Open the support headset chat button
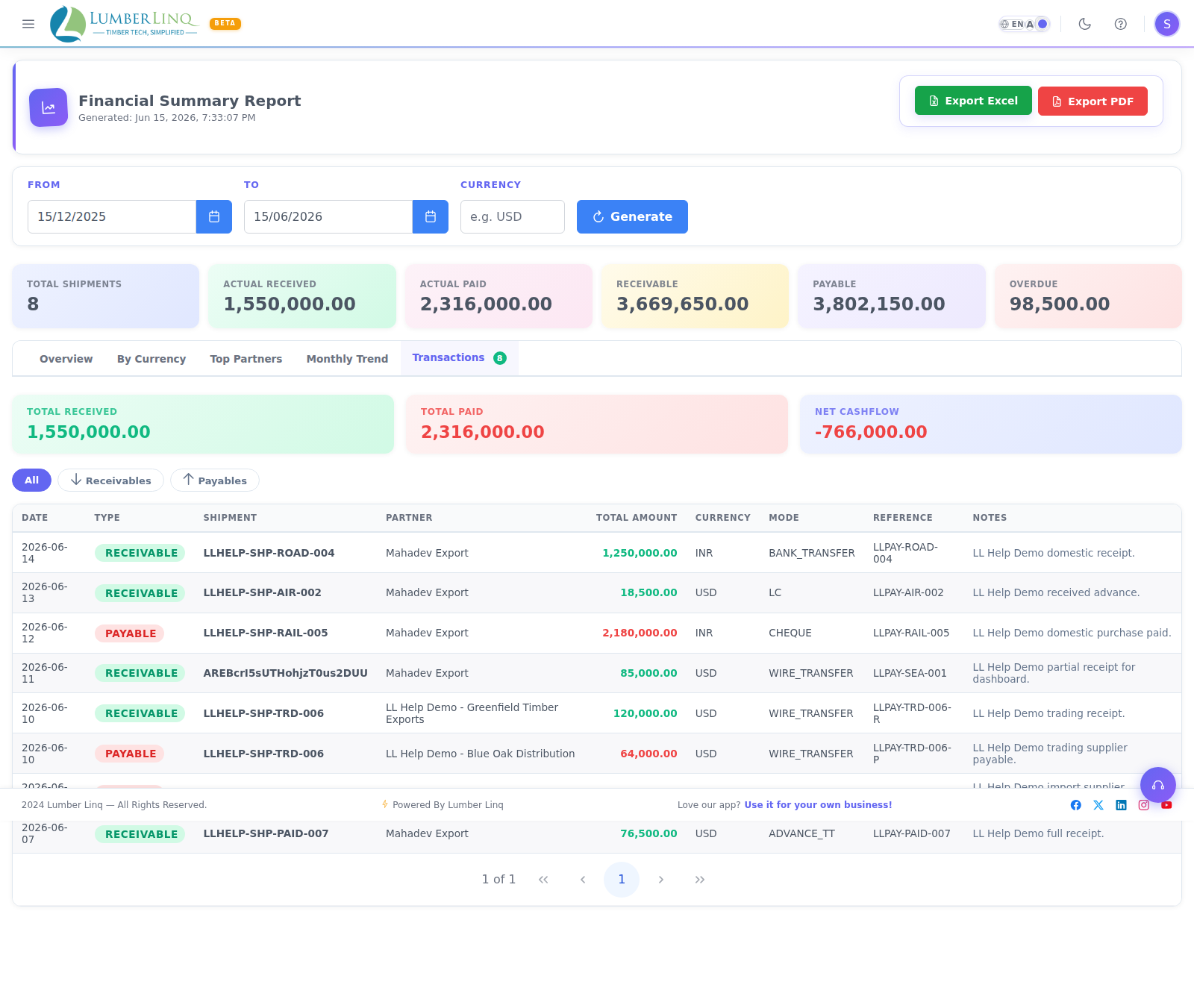 point(1158,785)
